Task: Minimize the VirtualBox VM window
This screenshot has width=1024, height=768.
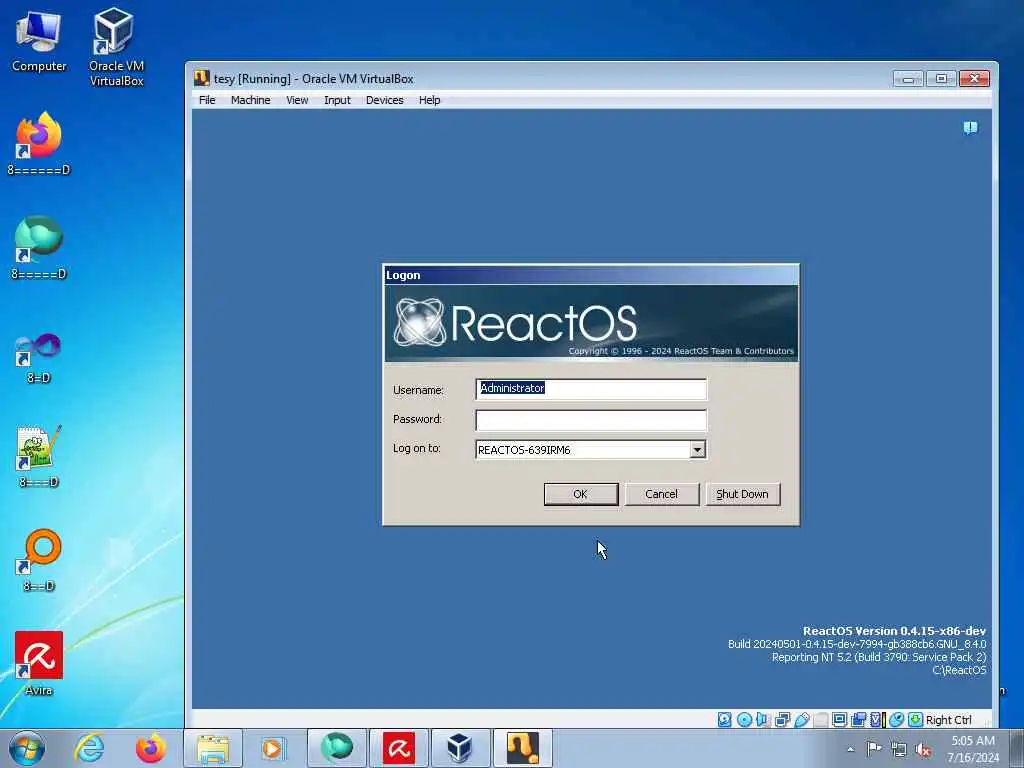Action: (908, 79)
